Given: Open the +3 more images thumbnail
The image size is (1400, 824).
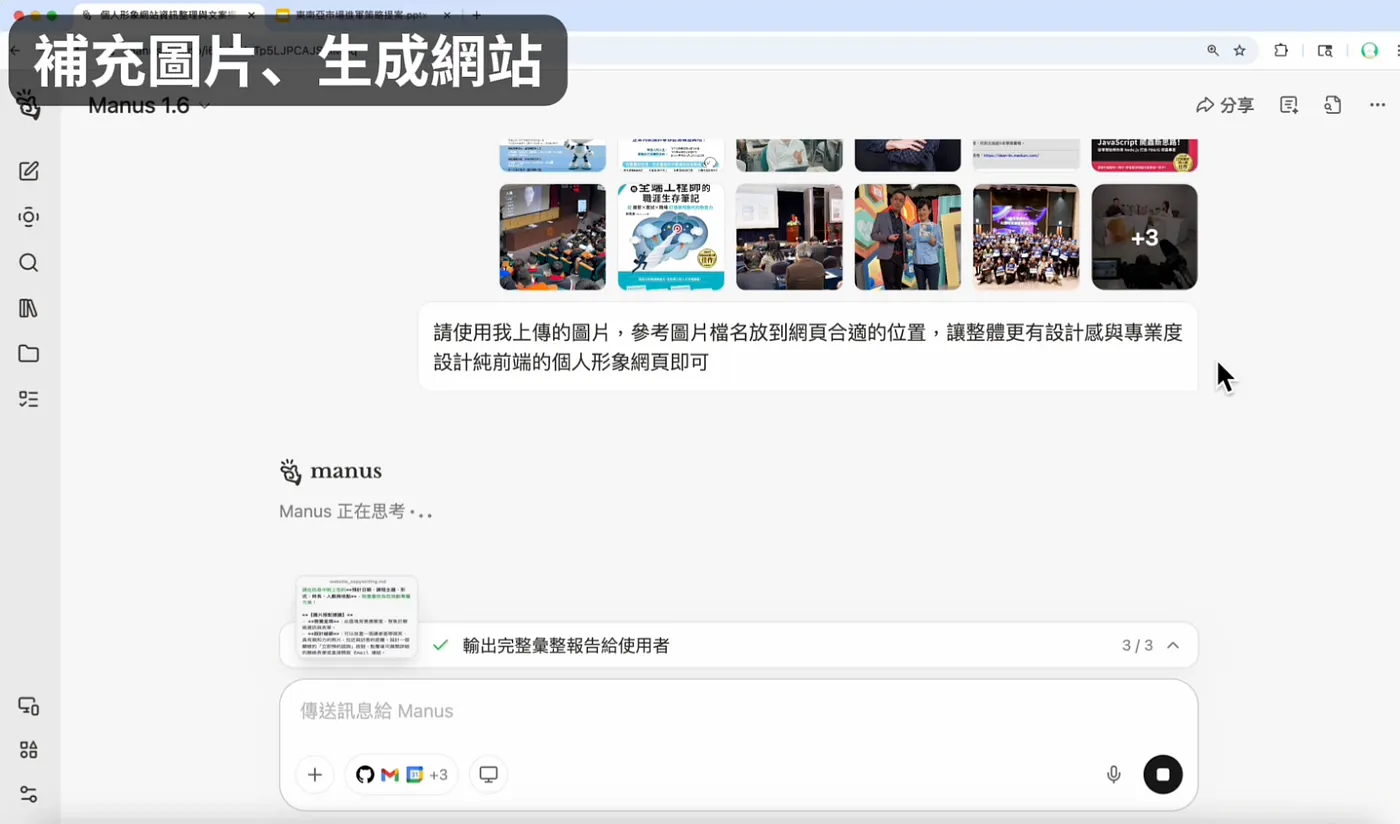Looking at the screenshot, I should pos(1144,237).
